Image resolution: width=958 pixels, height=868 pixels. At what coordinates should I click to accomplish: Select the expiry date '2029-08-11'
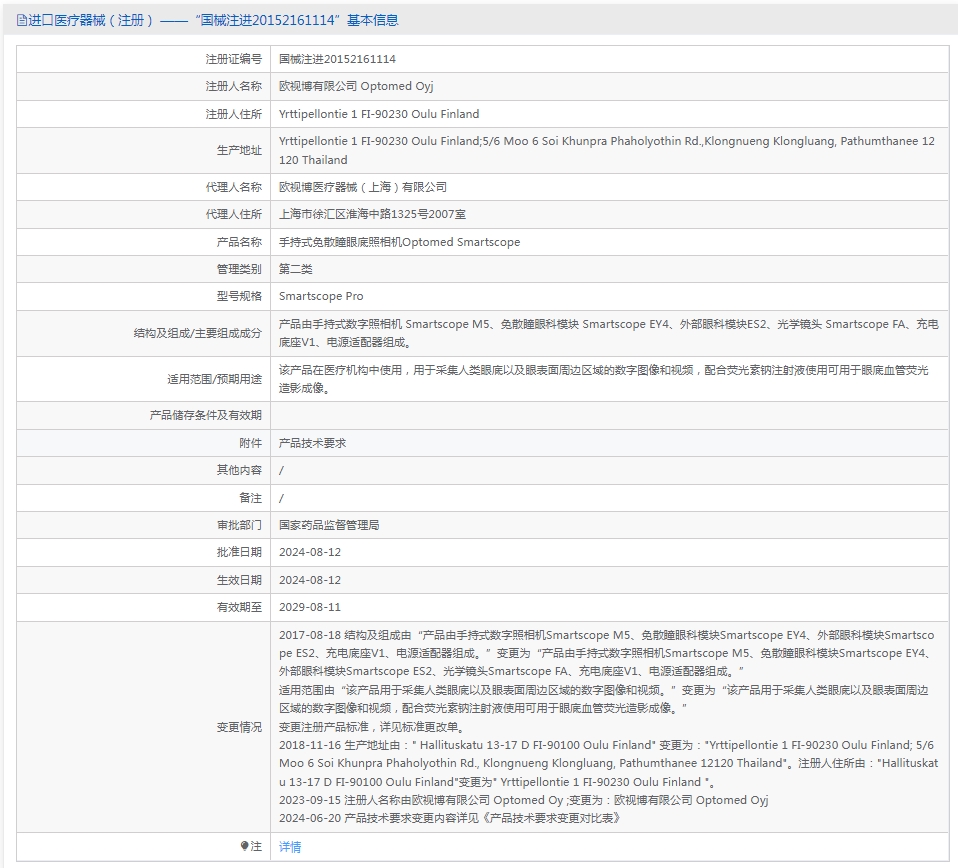pos(310,607)
